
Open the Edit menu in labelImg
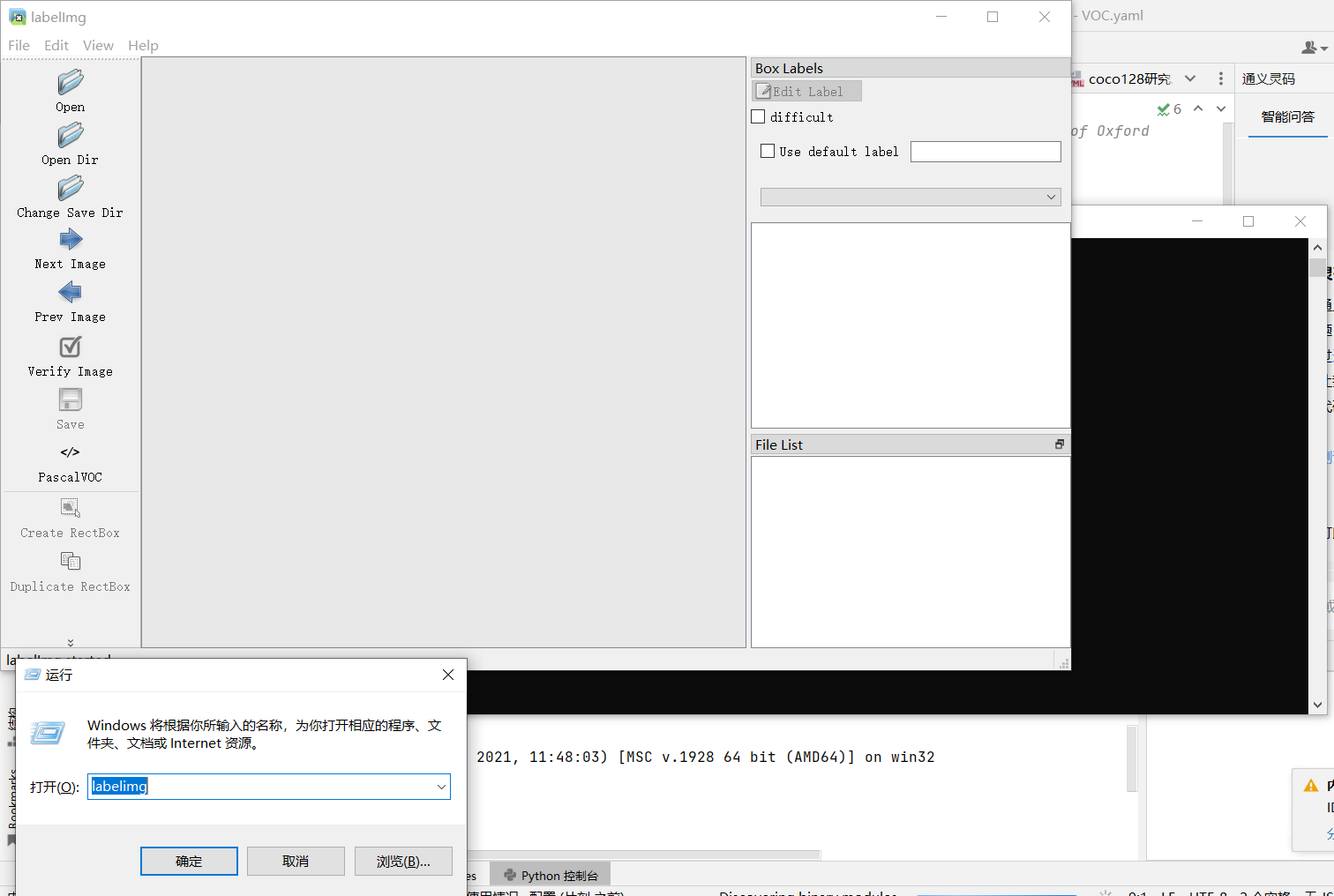coord(56,45)
